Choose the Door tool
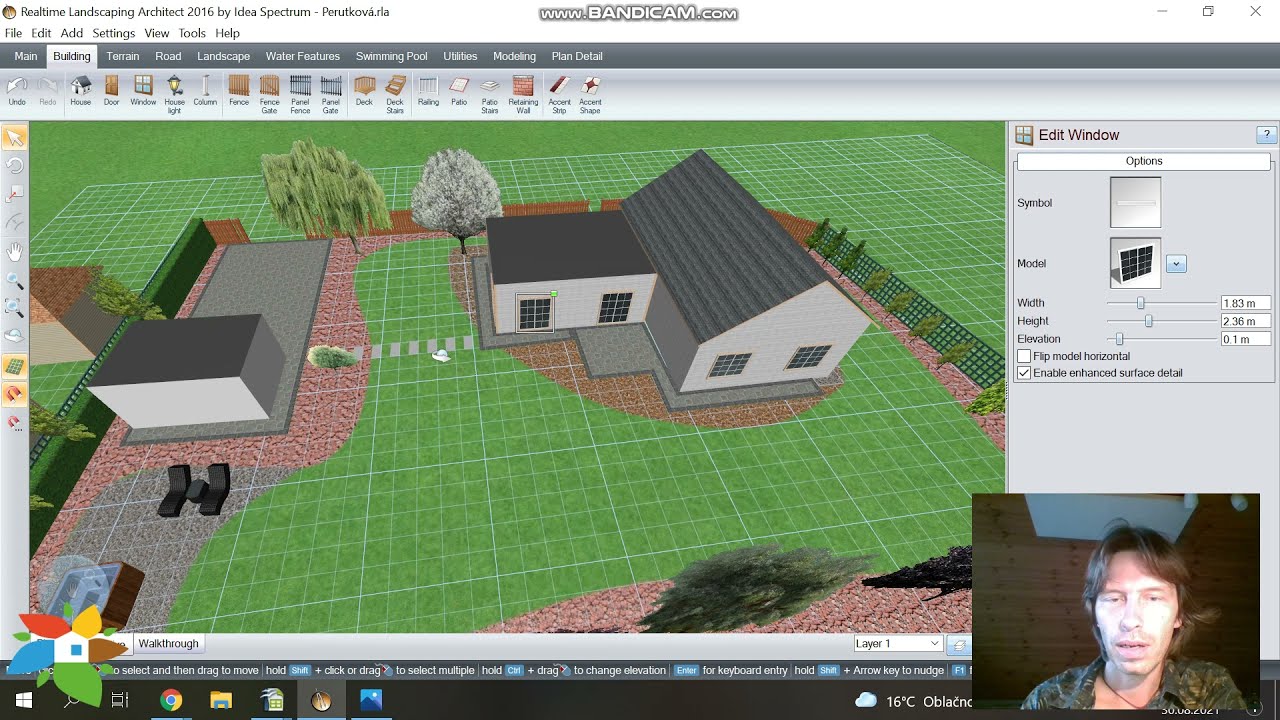Screen dimensions: 1280x720 pos(111,91)
